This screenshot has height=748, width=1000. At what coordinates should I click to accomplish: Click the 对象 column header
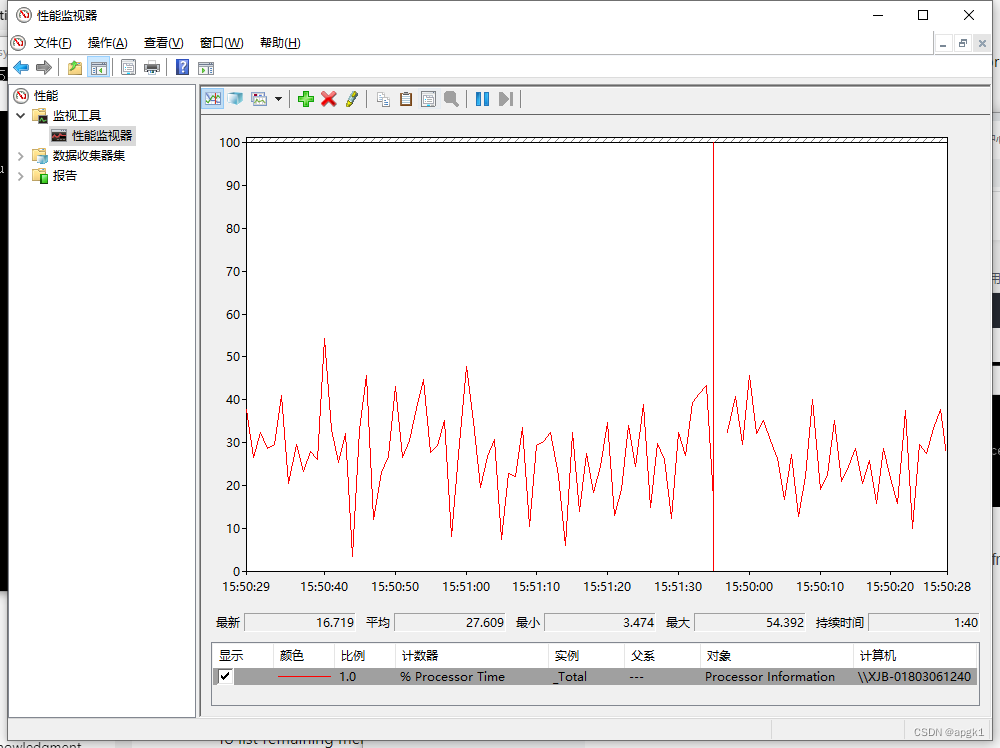(776, 656)
